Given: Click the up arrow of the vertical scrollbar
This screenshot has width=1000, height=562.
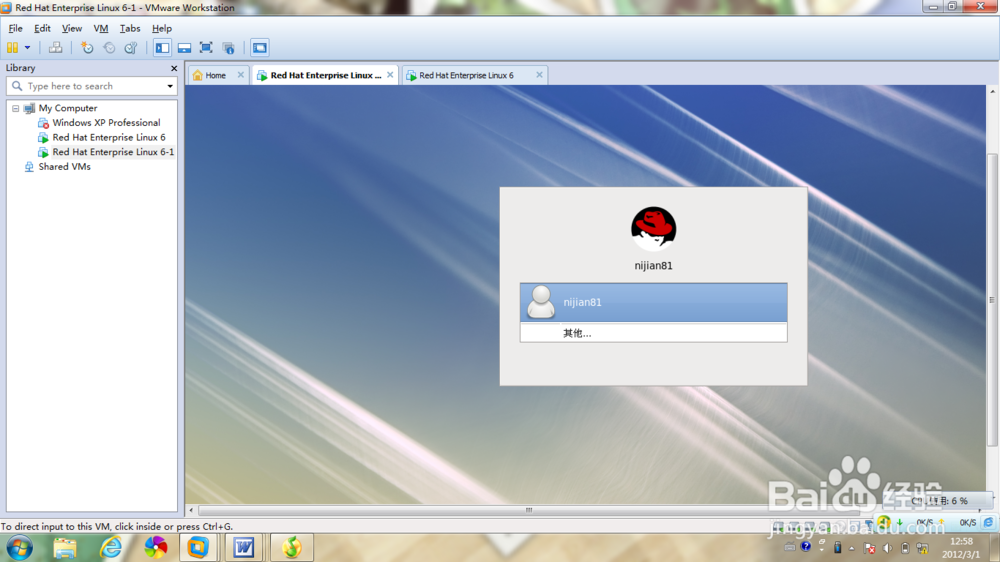Looking at the screenshot, I should coord(992,91).
